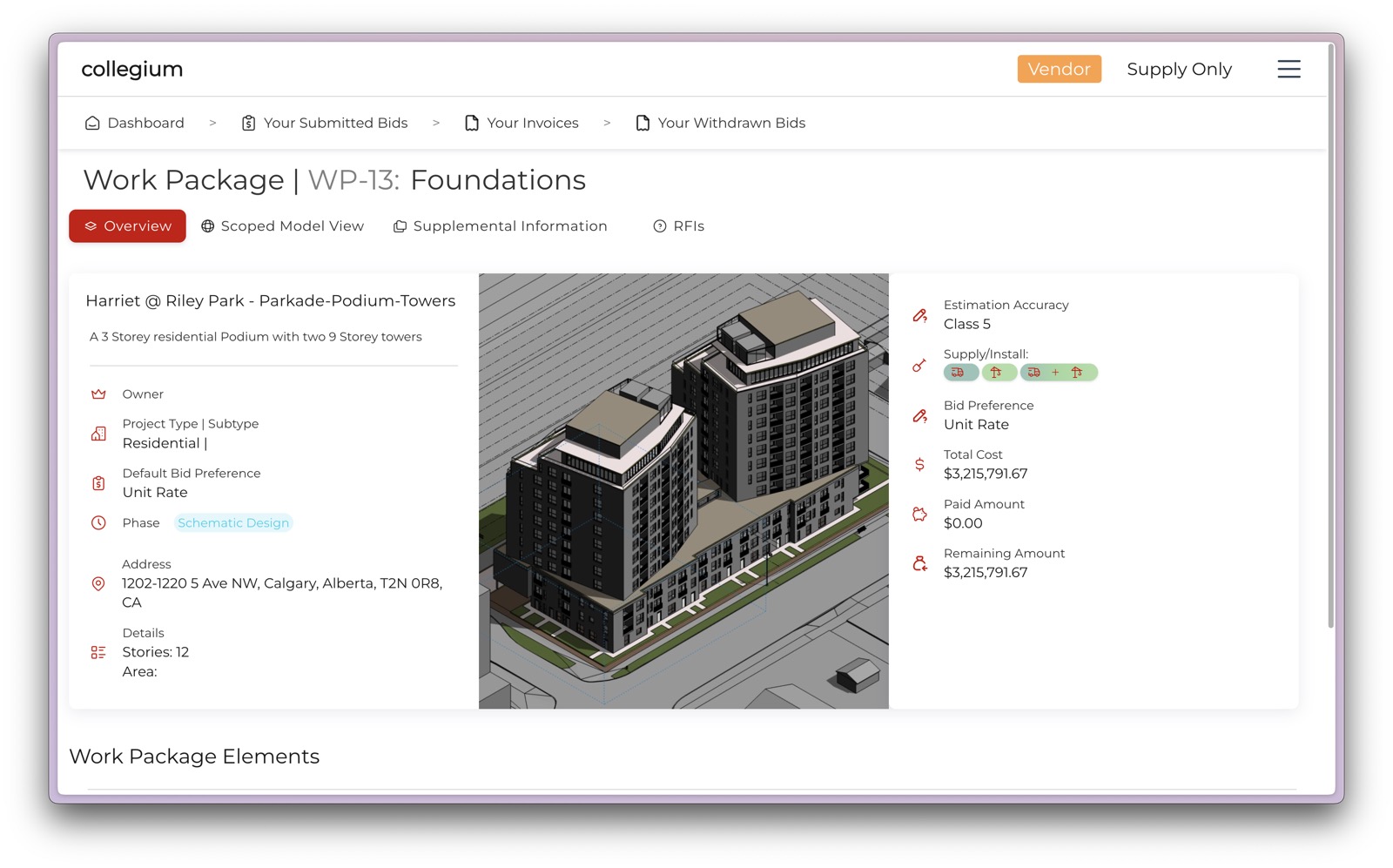Viewport: 1393px width, 868px height.
Task: Click the Paid Amount piggy bank icon
Action: [x=919, y=515]
